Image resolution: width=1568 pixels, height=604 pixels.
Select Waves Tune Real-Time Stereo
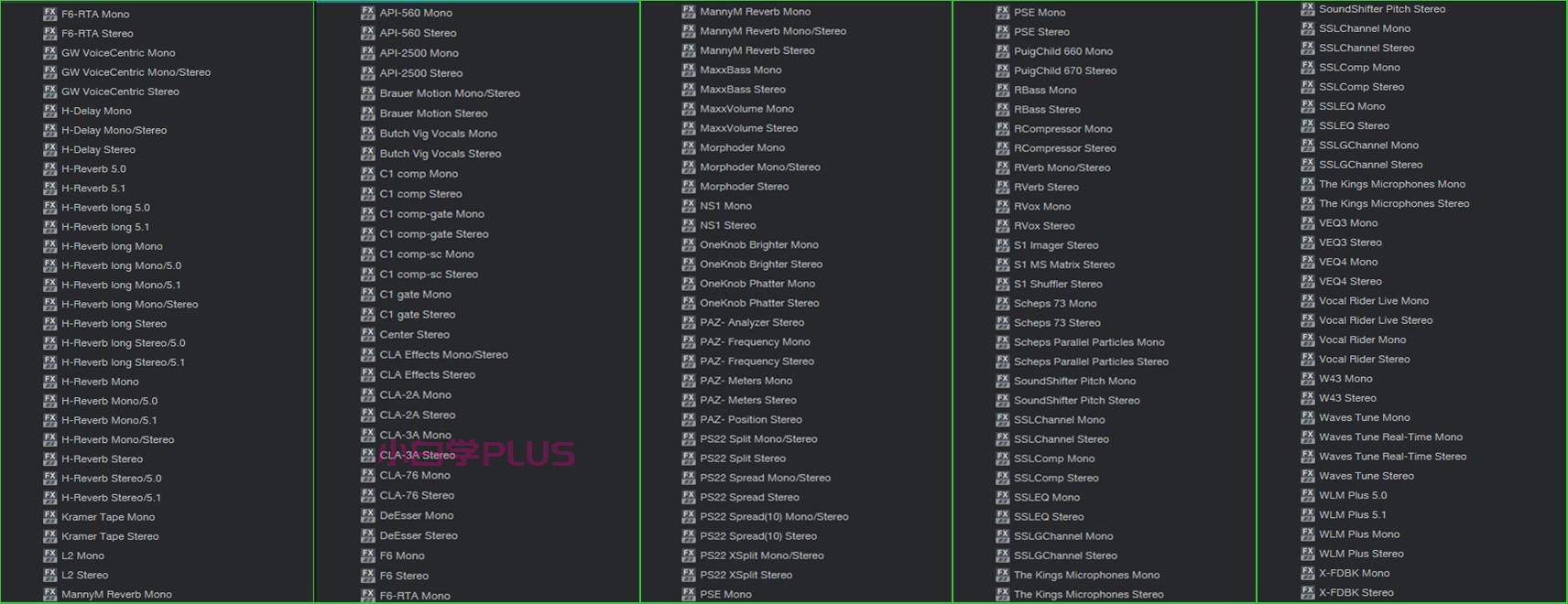[1392, 457]
